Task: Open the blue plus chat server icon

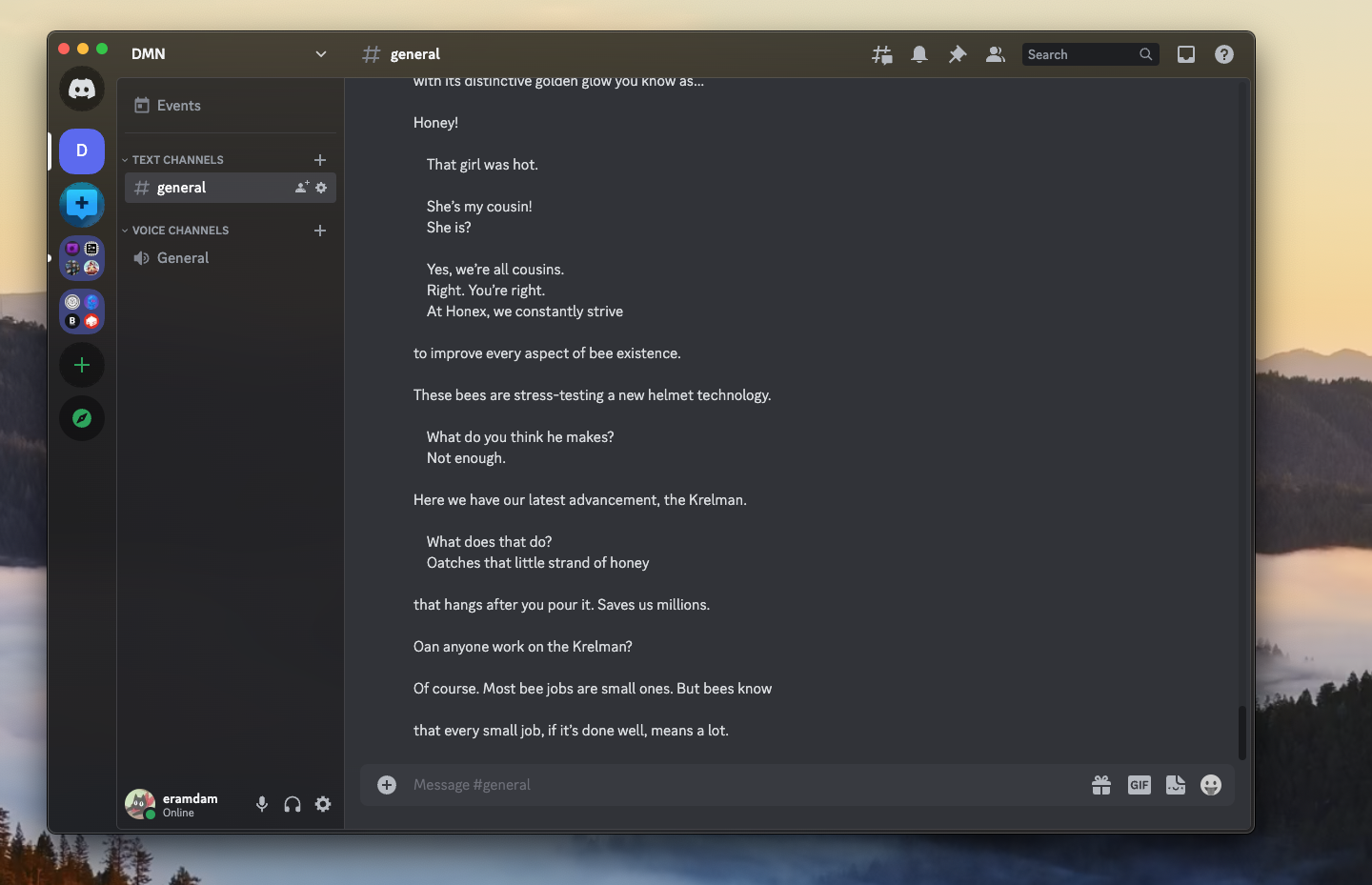Action: point(82,205)
